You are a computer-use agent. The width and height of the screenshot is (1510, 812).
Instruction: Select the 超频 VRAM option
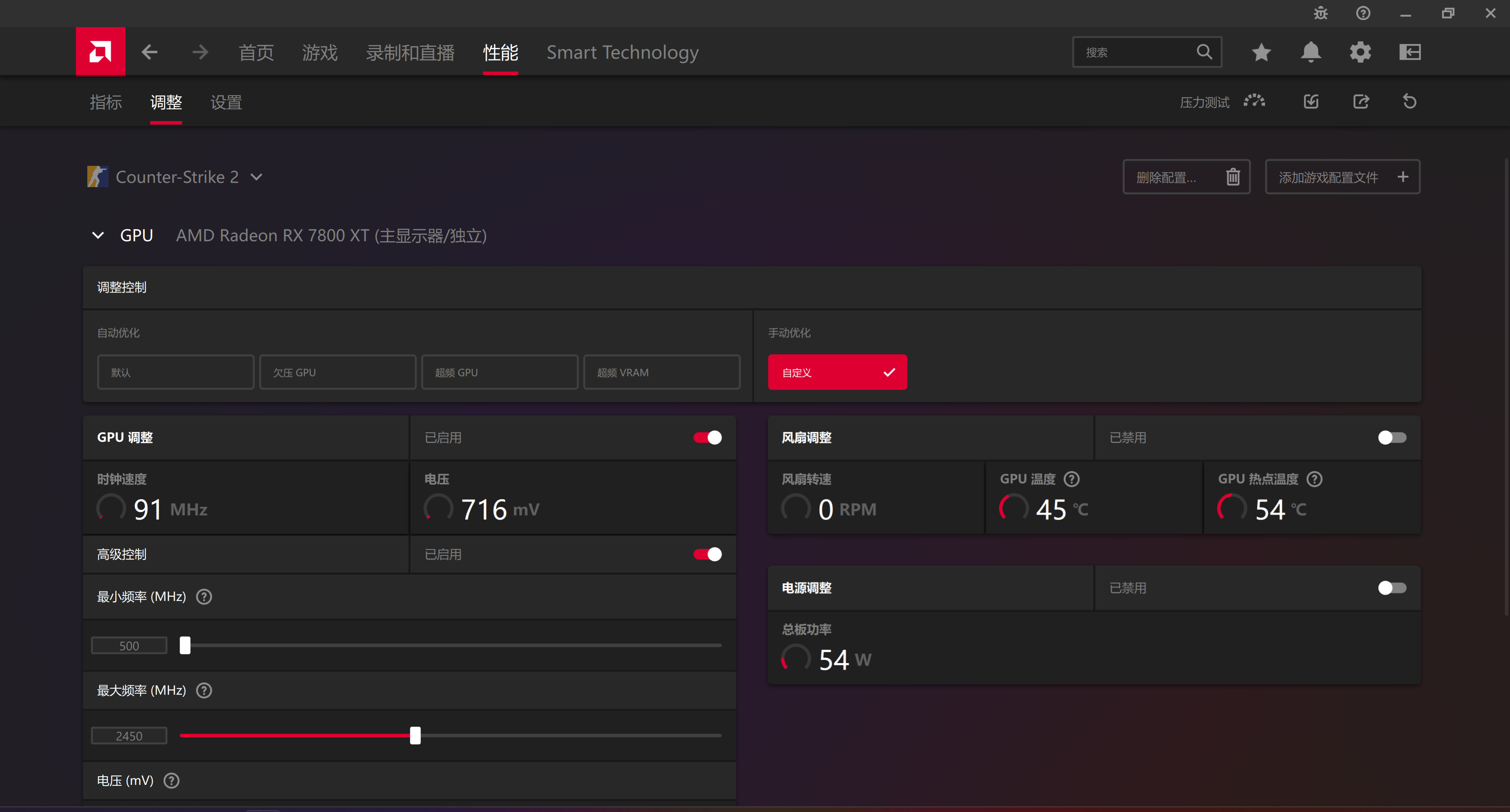click(661, 372)
